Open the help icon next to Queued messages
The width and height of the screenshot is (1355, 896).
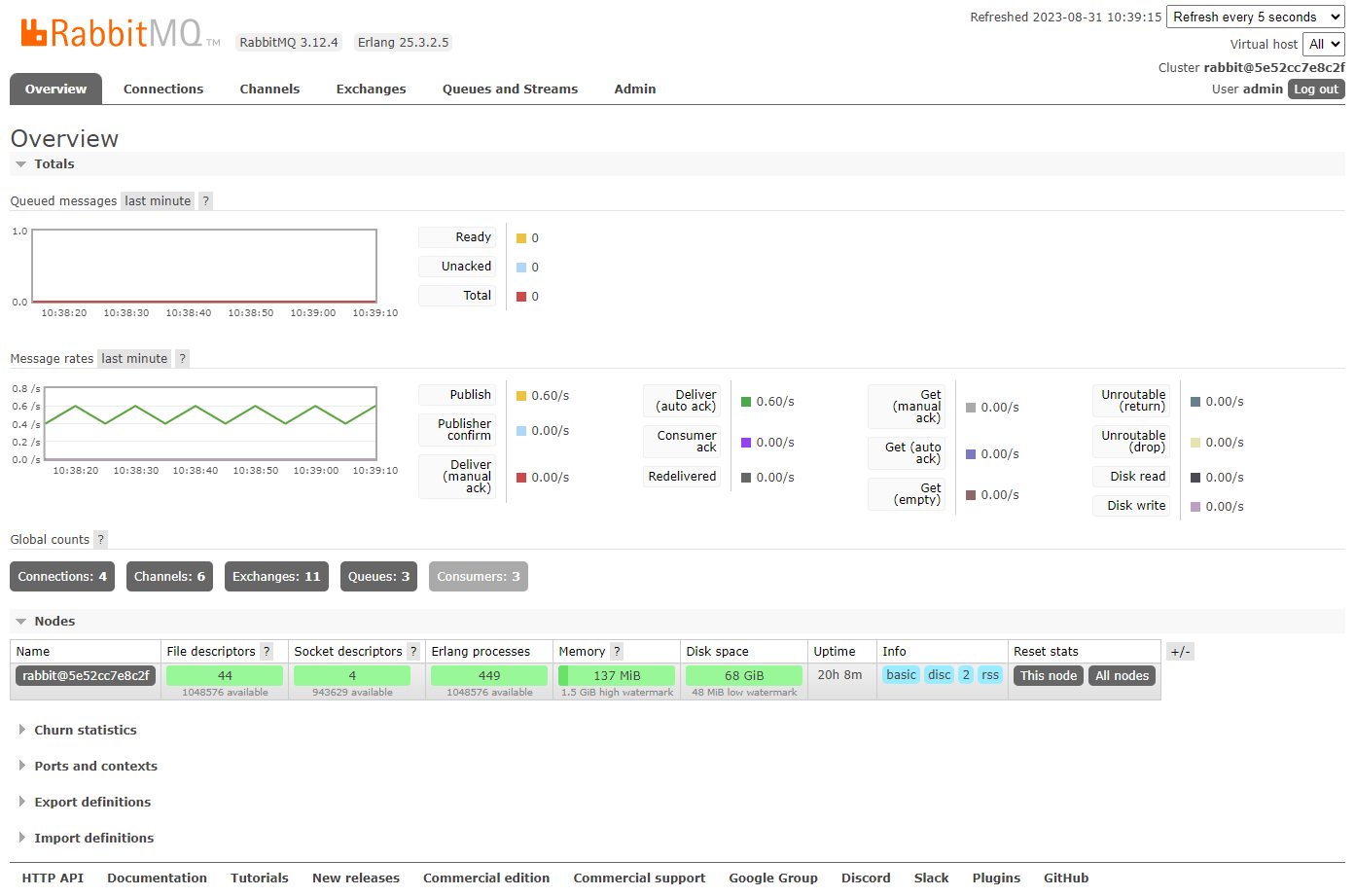(x=205, y=200)
